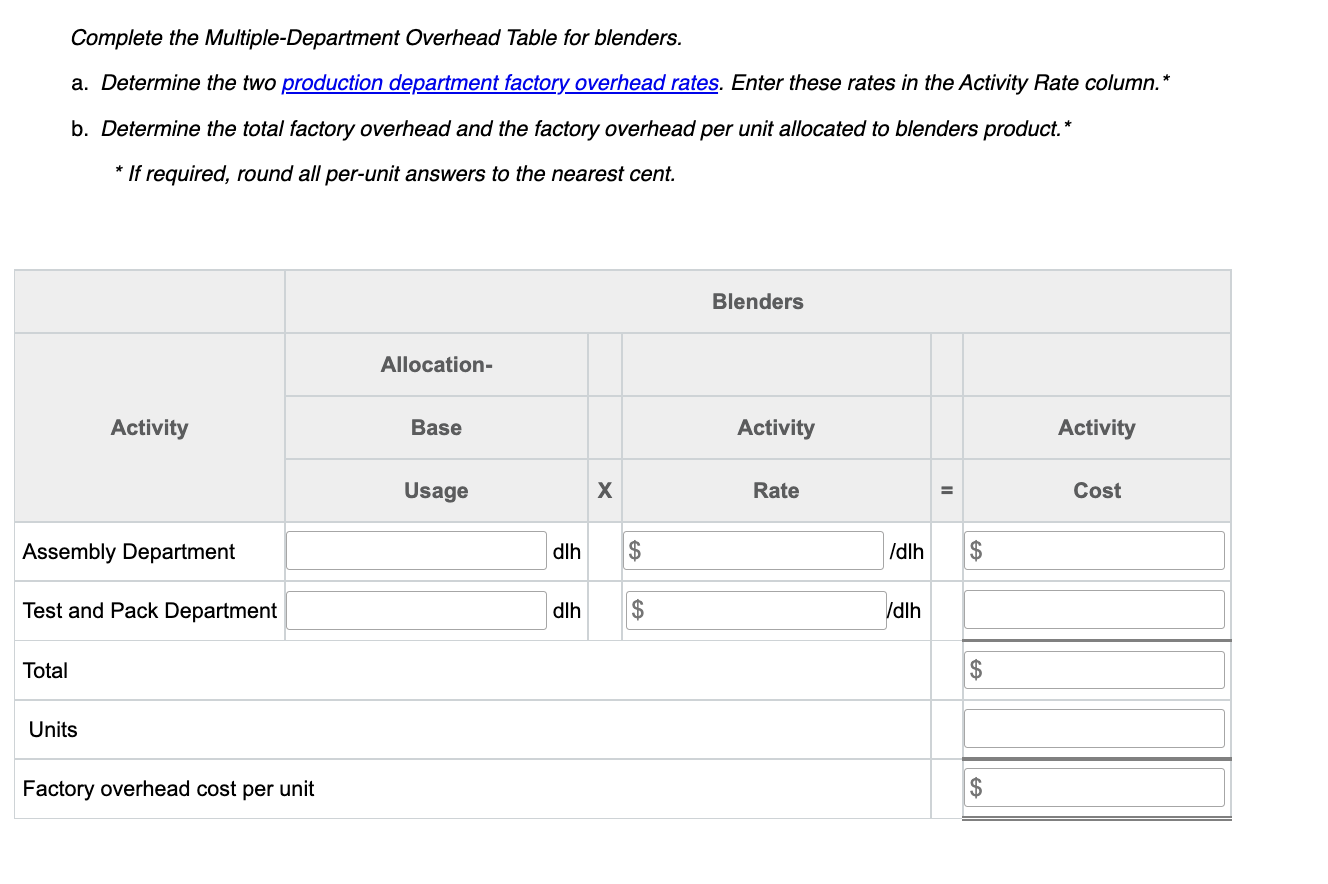Image resolution: width=1328 pixels, height=884 pixels.
Task: Click the Assembly Department row label
Action: pos(128,551)
